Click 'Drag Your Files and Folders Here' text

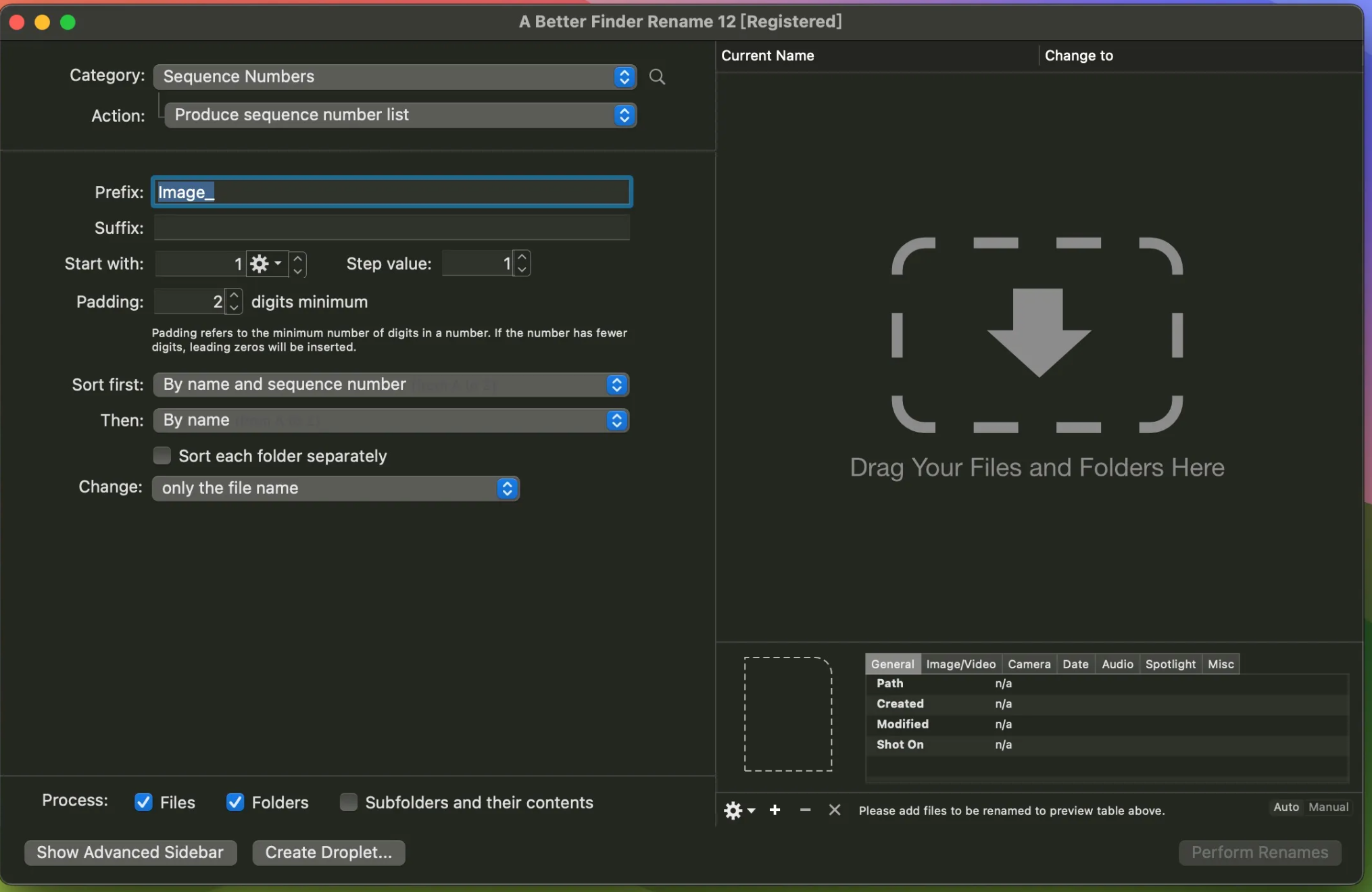1037,468
